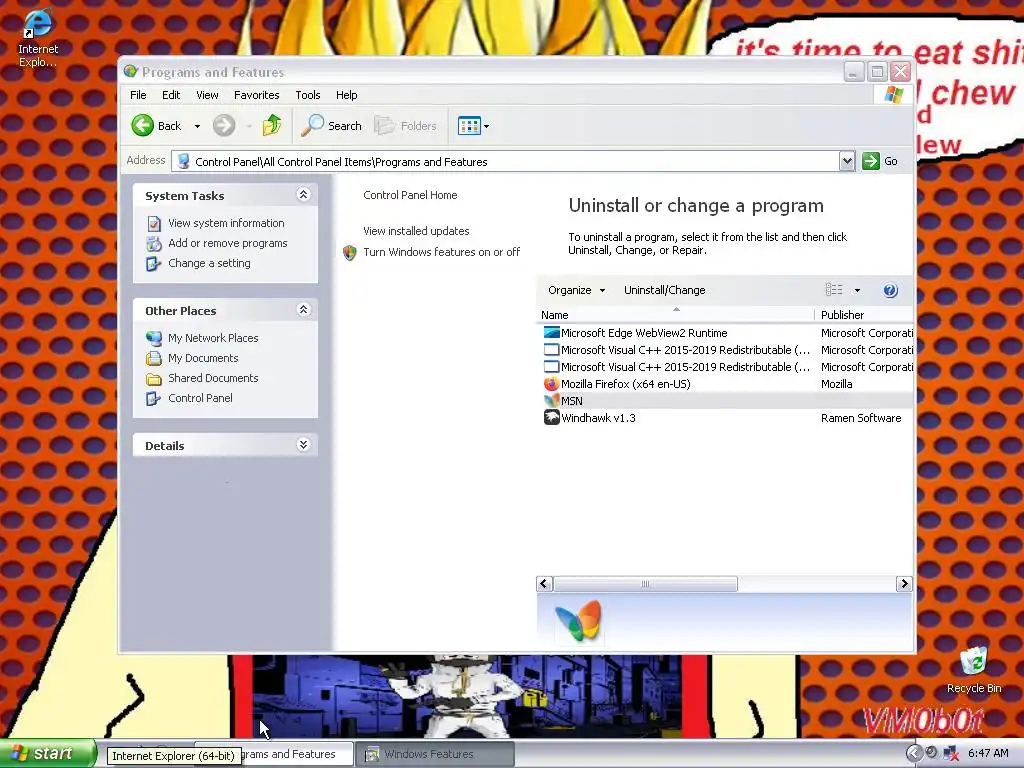This screenshot has width=1024, height=768.
Task: Click Change a setting link
Action: click(209, 263)
